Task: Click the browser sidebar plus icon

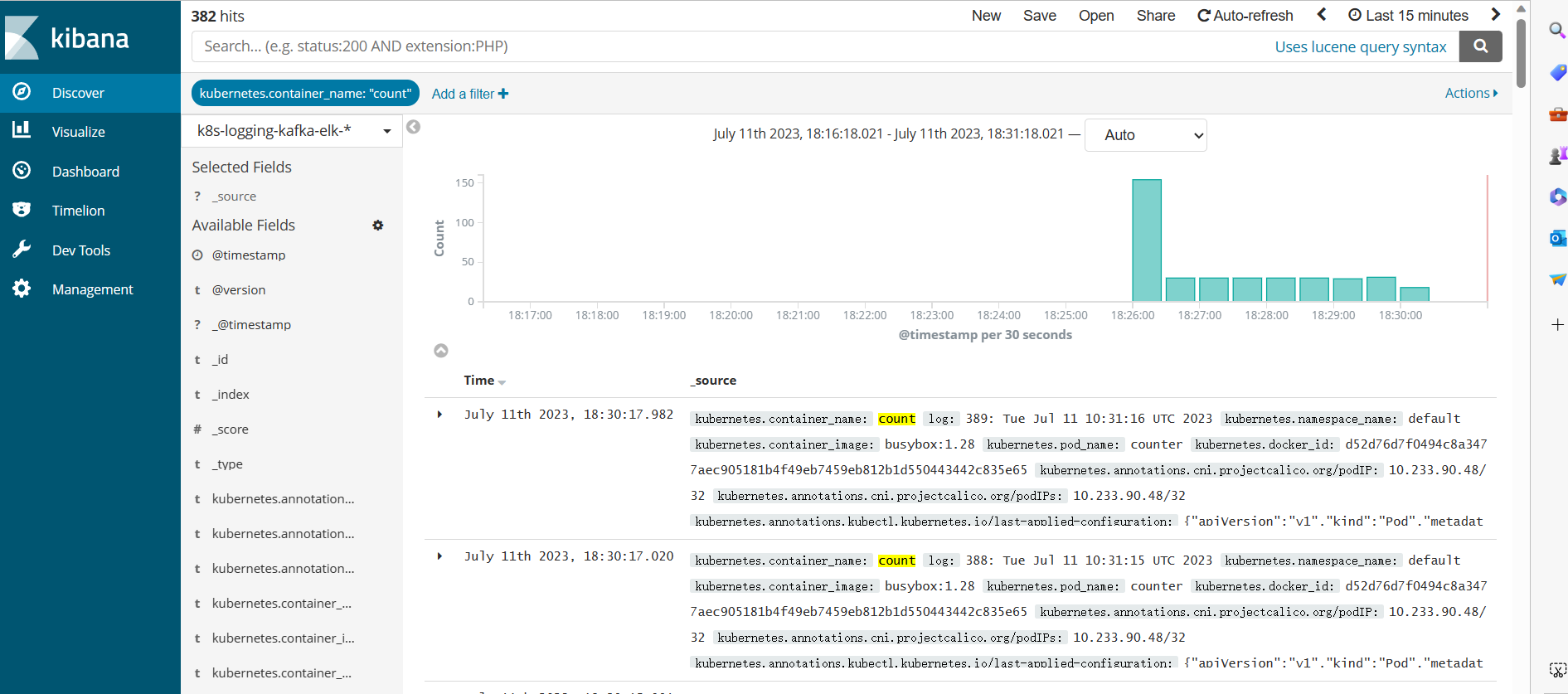Action: point(1557,325)
